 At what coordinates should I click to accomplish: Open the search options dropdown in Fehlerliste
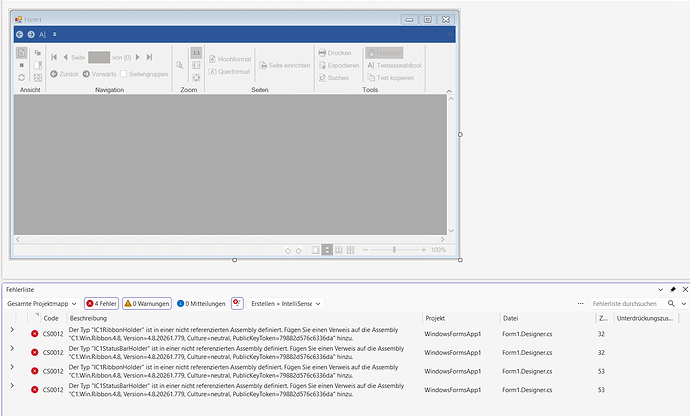684,304
